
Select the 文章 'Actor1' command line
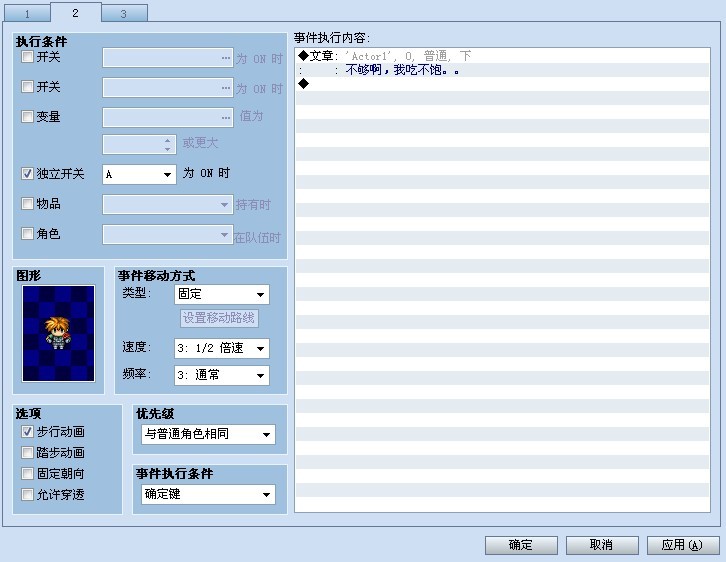point(502,56)
